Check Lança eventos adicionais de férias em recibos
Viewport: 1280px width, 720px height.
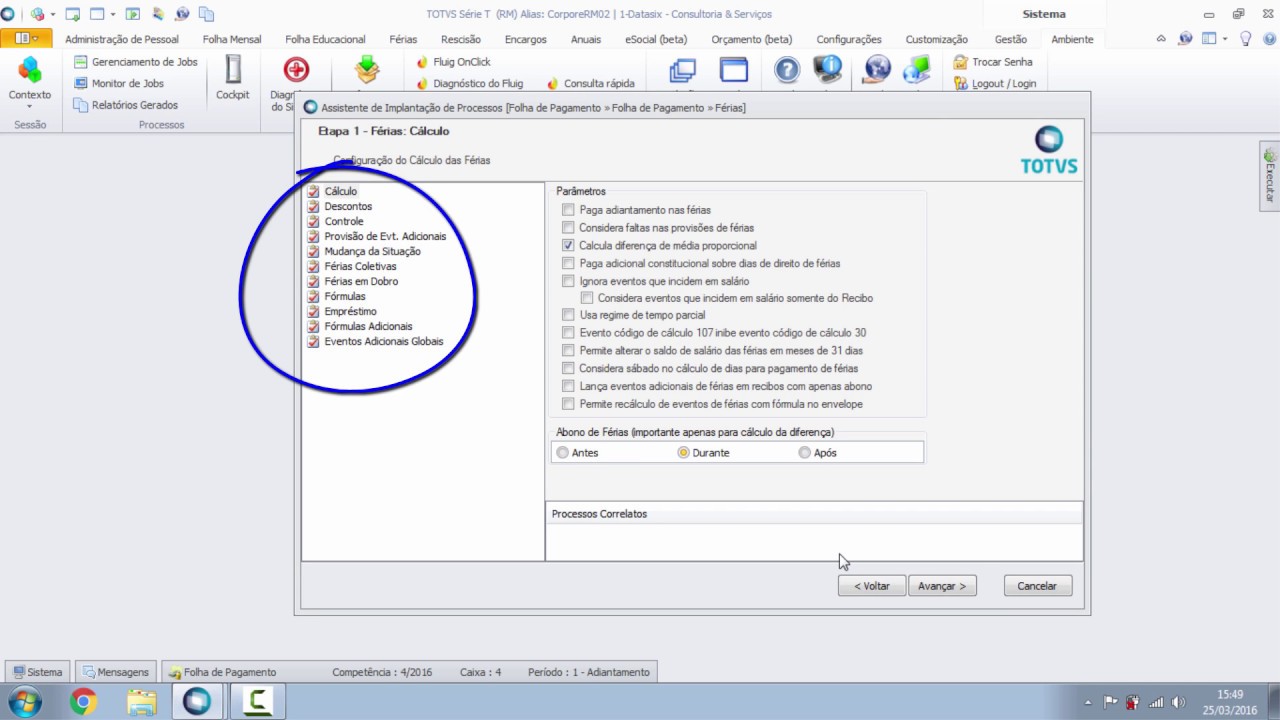click(x=569, y=386)
